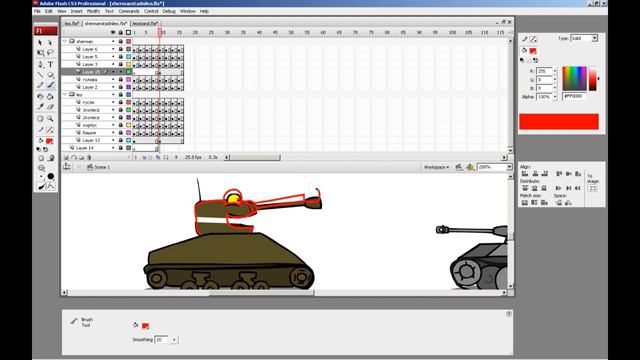Select the Pencil tool

[x=40, y=85]
